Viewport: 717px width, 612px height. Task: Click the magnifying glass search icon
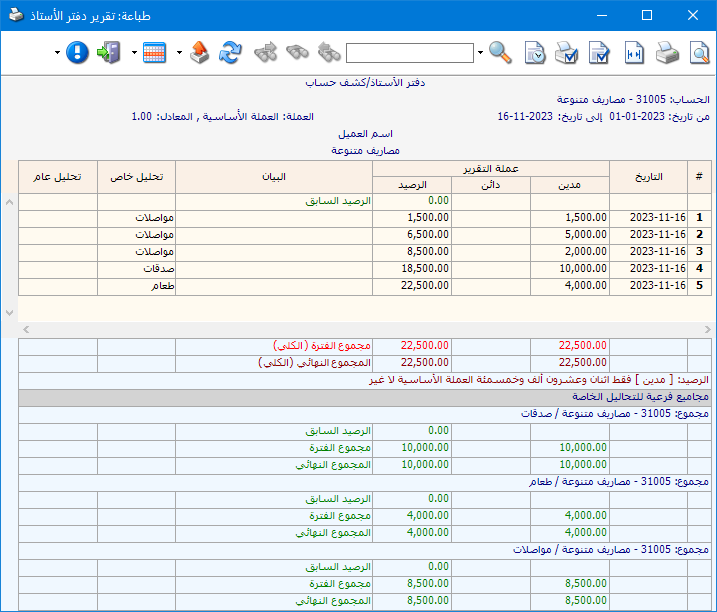[500, 53]
